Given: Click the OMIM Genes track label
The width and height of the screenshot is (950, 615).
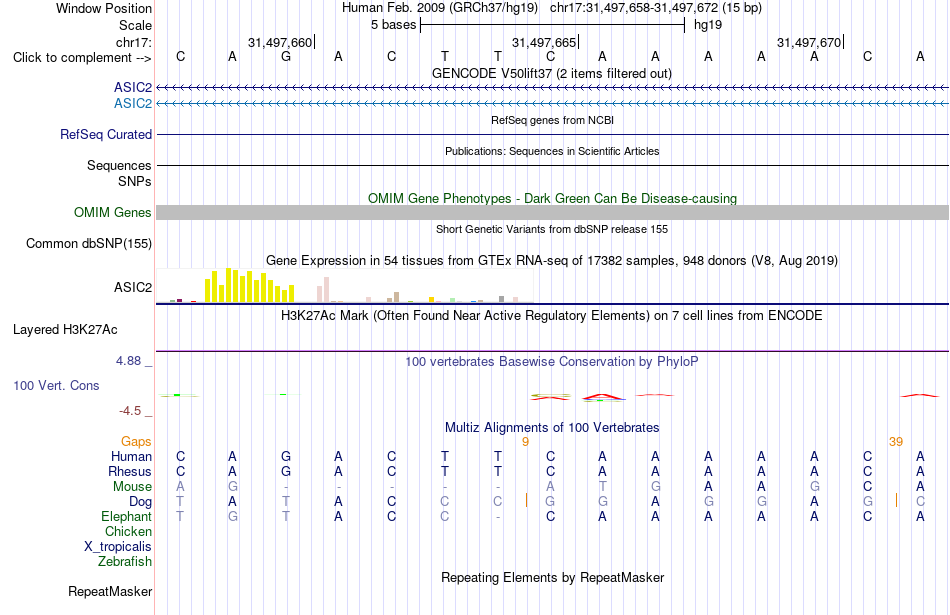Looking at the screenshot, I should point(113,213).
